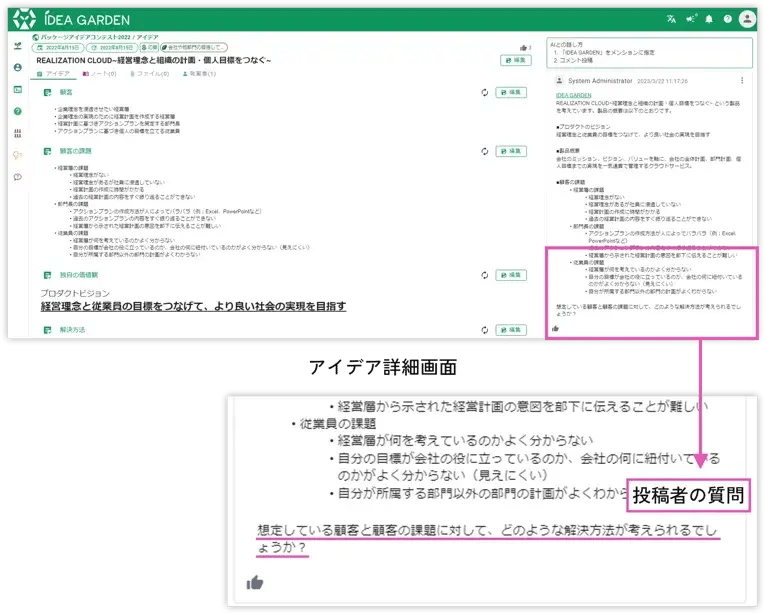Click the 独自の価値観 section heading
The width and height of the screenshot is (765, 614).
[x=79, y=275]
